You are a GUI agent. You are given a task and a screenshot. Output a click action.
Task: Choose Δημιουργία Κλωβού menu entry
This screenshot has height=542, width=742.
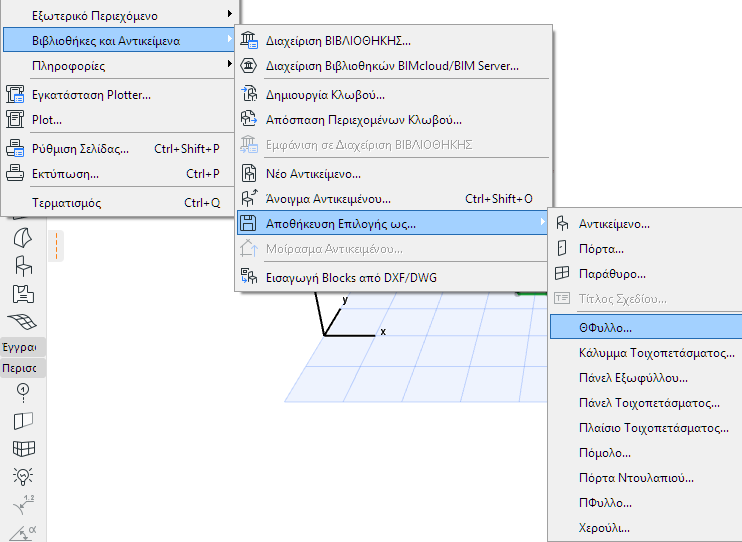(x=393, y=95)
